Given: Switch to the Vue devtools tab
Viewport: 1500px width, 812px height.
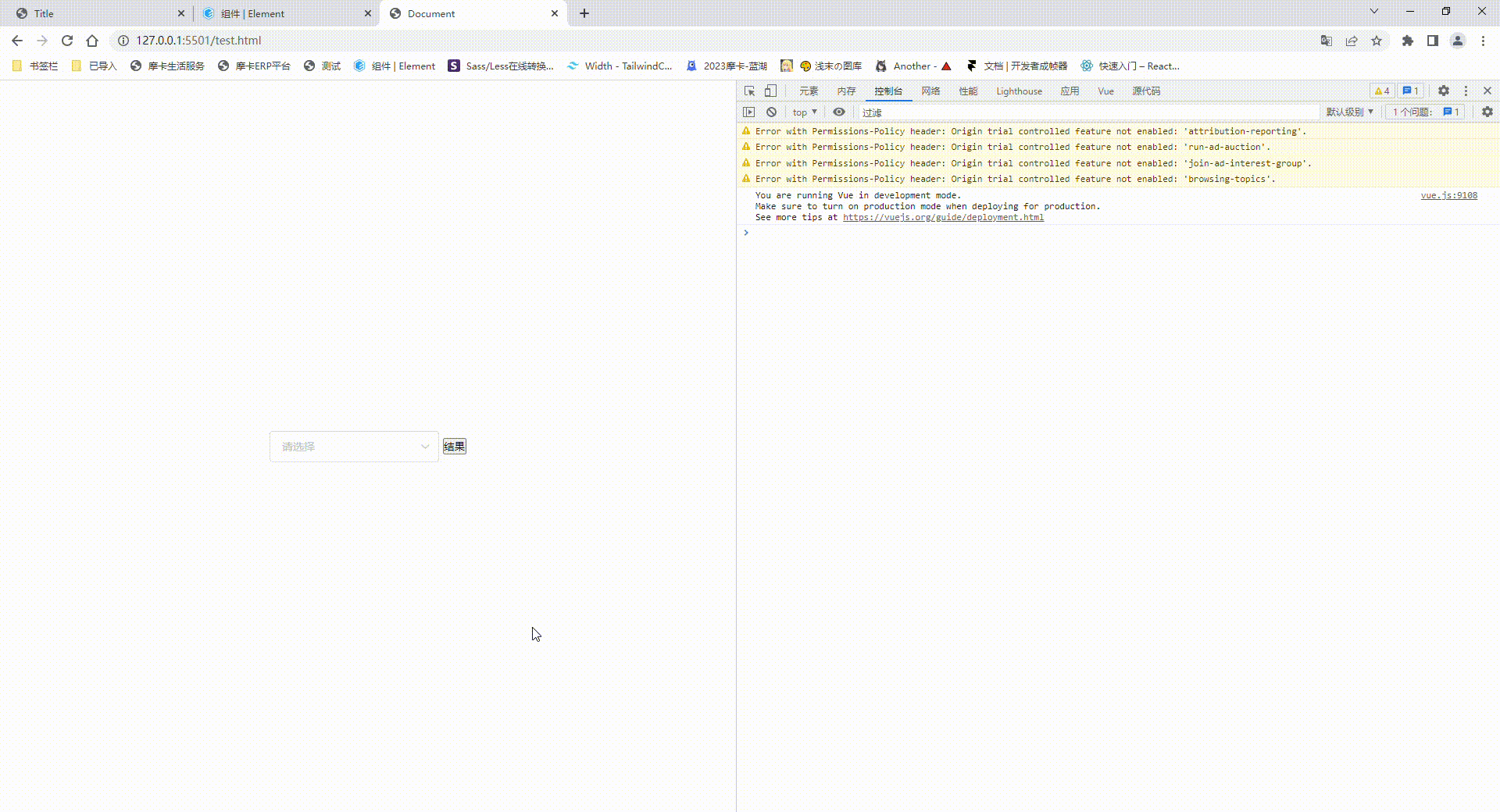Looking at the screenshot, I should [1105, 91].
